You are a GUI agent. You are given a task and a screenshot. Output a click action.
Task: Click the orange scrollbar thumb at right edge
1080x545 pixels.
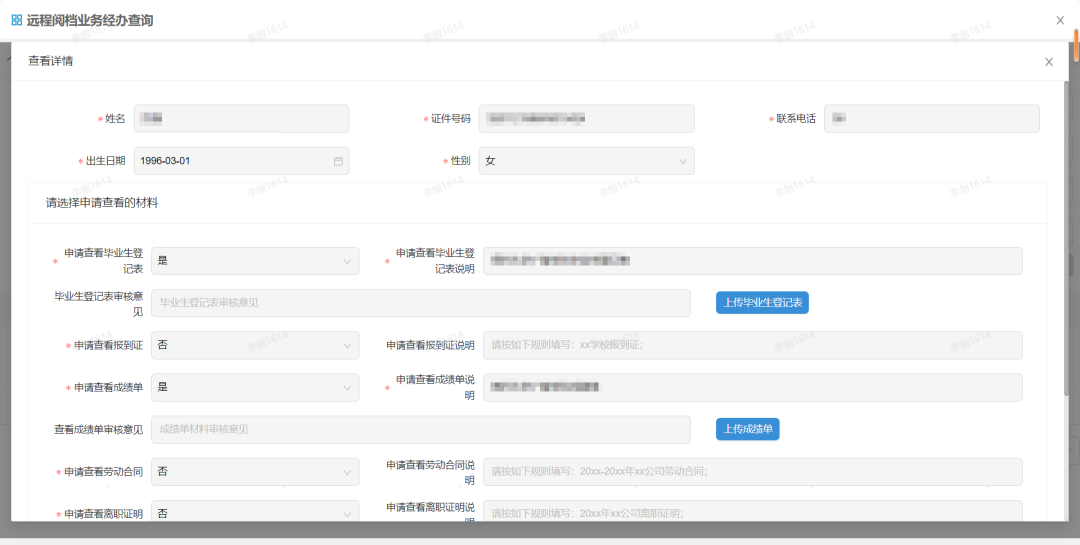click(x=1077, y=45)
